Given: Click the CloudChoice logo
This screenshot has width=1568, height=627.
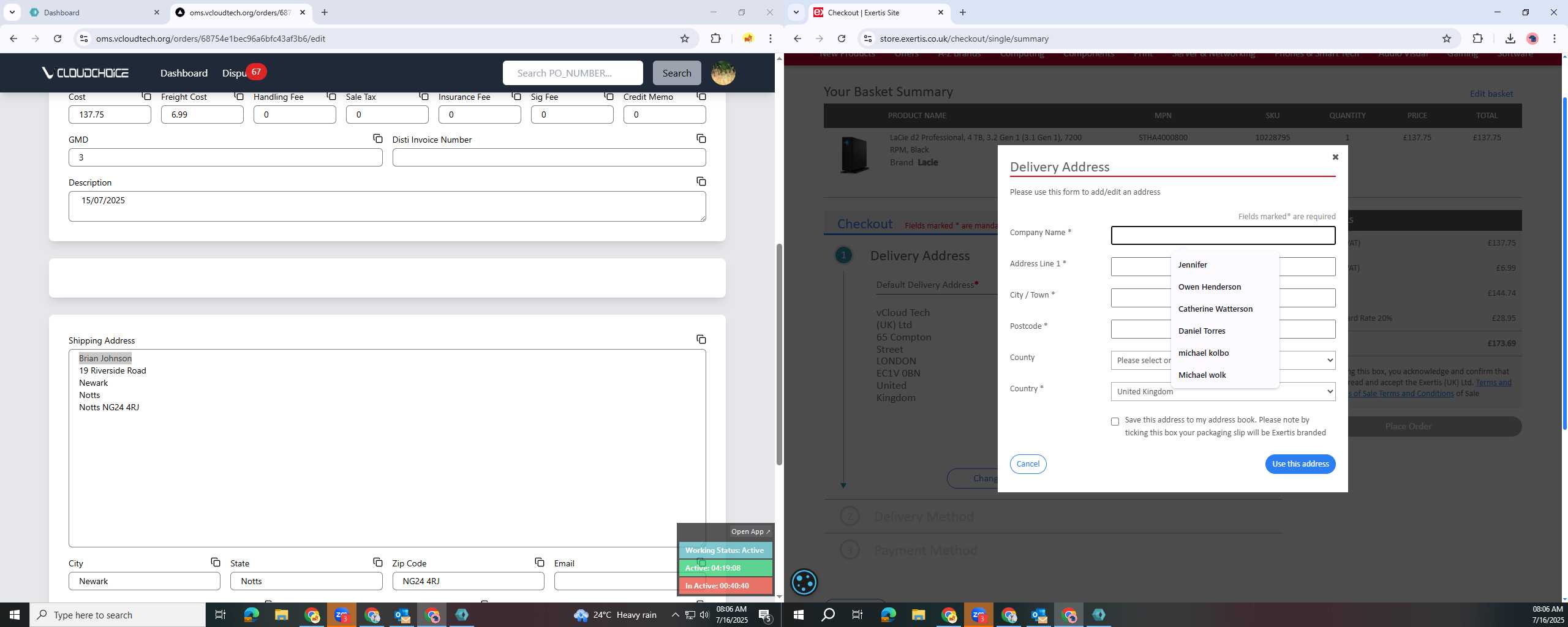Looking at the screenshot, I should click(85, 73).
